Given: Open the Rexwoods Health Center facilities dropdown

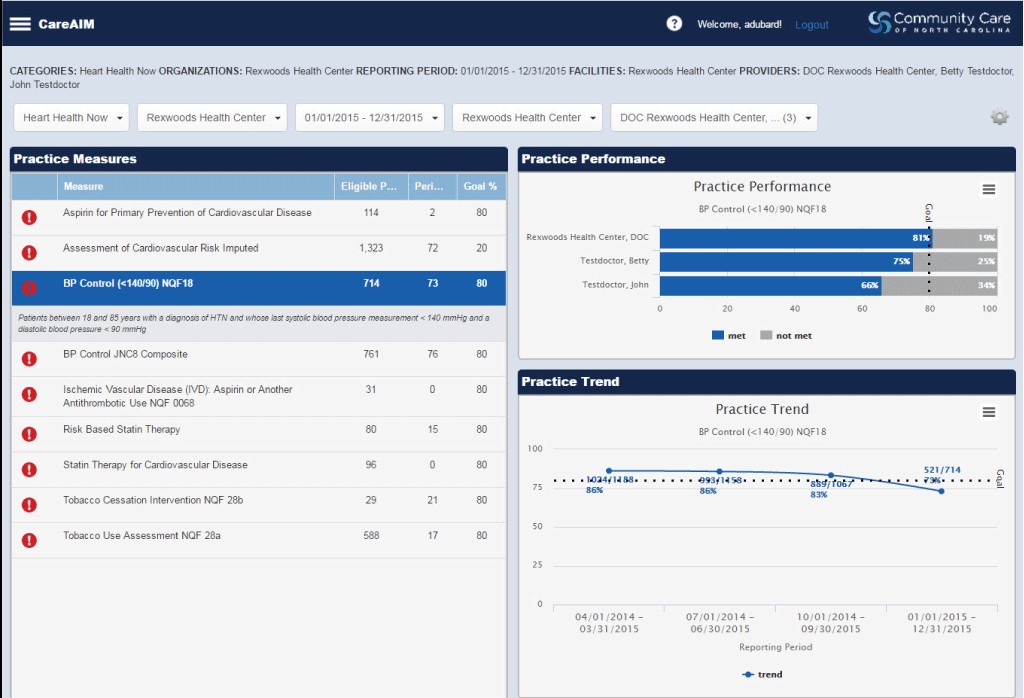Looking at the screenshot, I should coord(528,118).
